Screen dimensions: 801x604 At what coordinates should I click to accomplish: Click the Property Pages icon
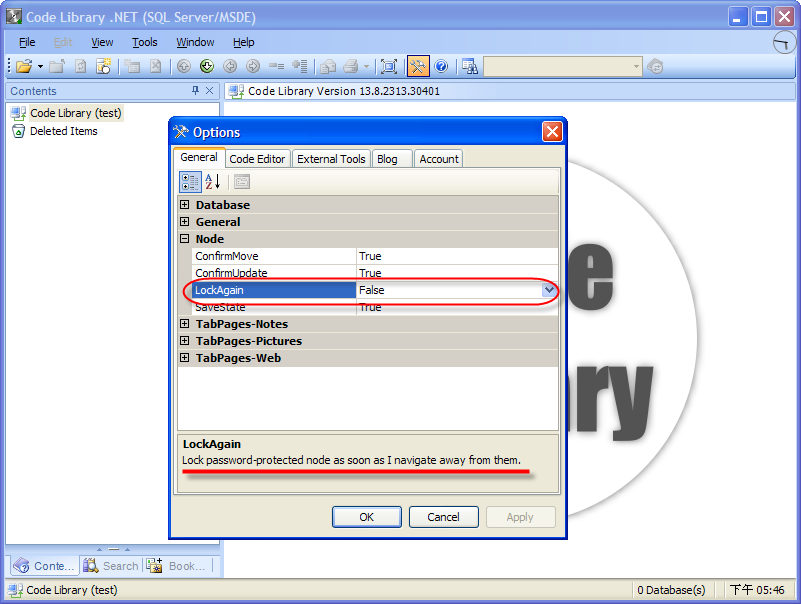coord(242,182)
